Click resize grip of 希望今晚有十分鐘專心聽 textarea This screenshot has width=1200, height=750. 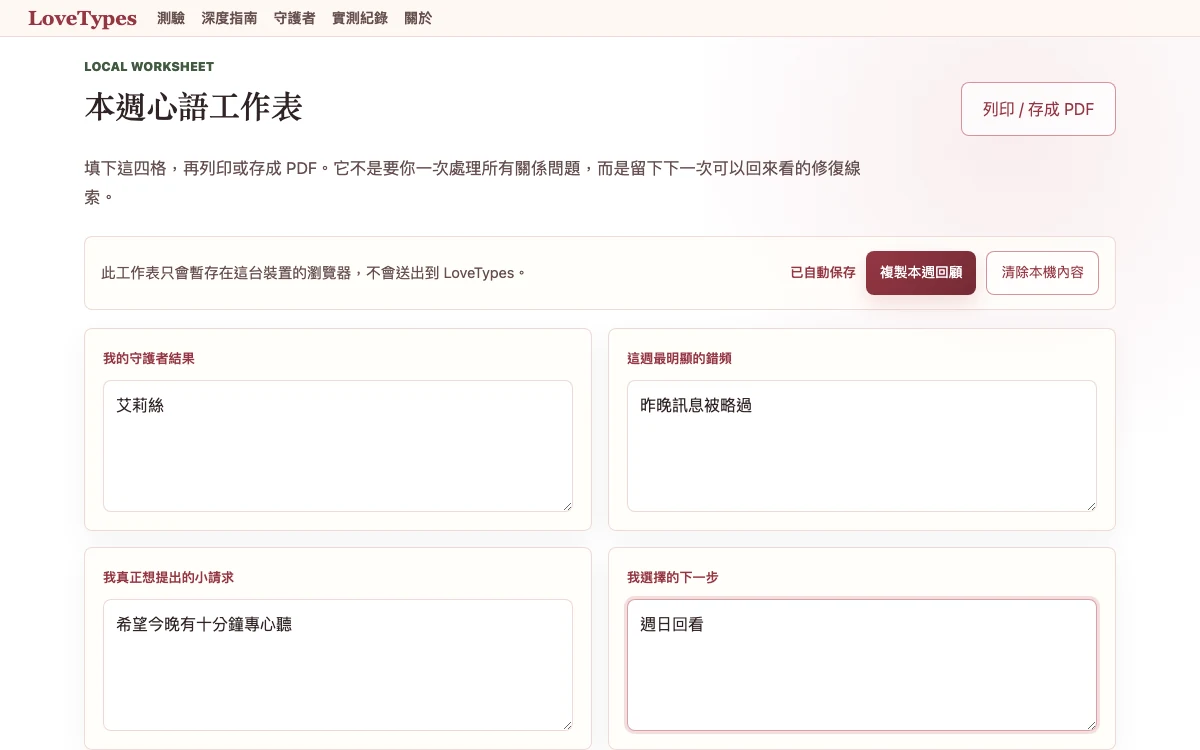(x=567, y=725)
